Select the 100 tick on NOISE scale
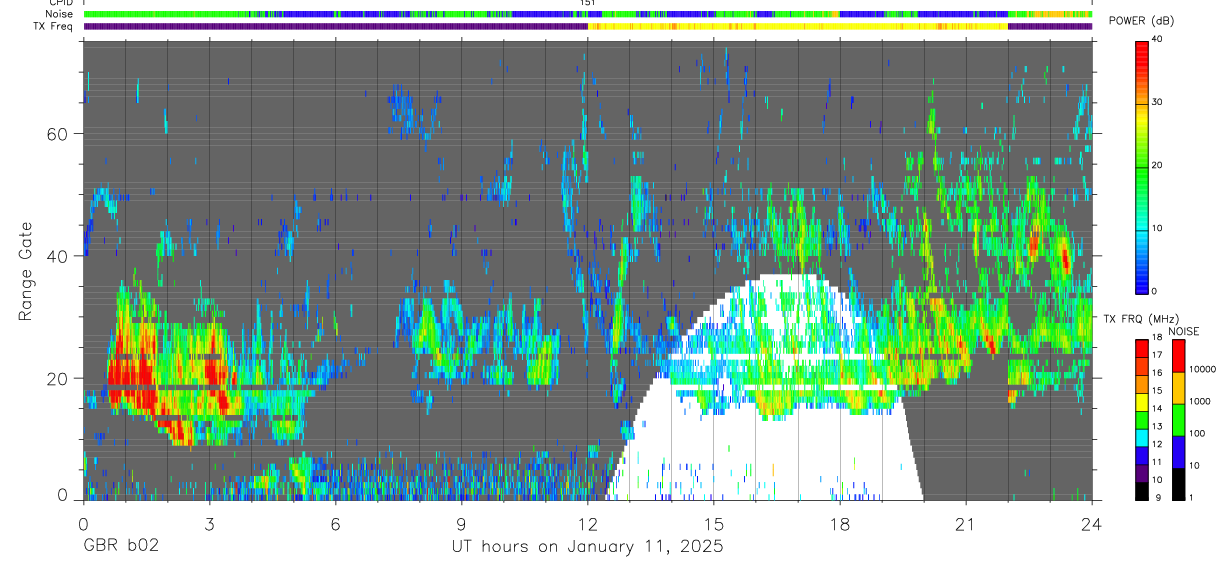1228x567 pixels. [x=1199, y=434]
